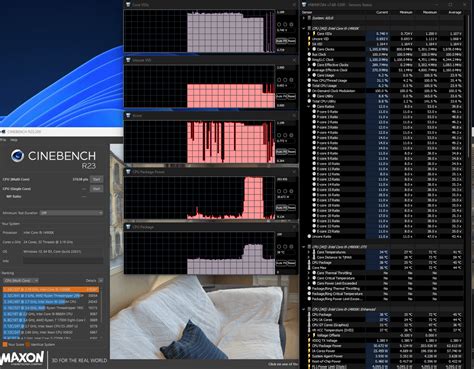Viewport: 474px width, 369px height.
Task: Start the CPU (Single Core) test
Action: tap(97, 189)
